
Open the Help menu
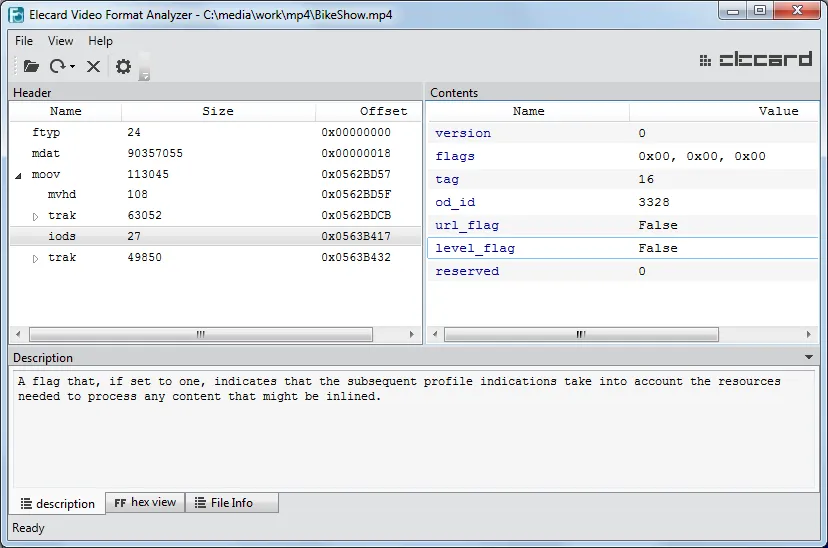(x=100, y=41)
